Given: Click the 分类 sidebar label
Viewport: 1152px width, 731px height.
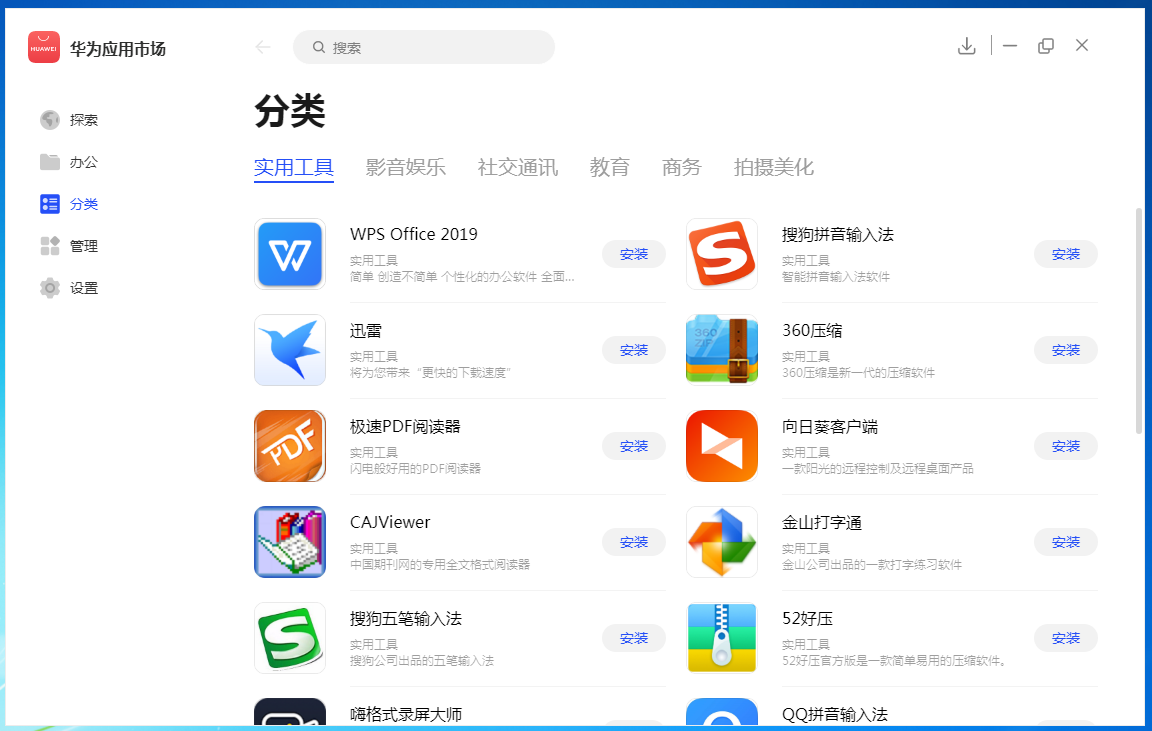Looking at the screenshot, I should [x=84, y=204].
